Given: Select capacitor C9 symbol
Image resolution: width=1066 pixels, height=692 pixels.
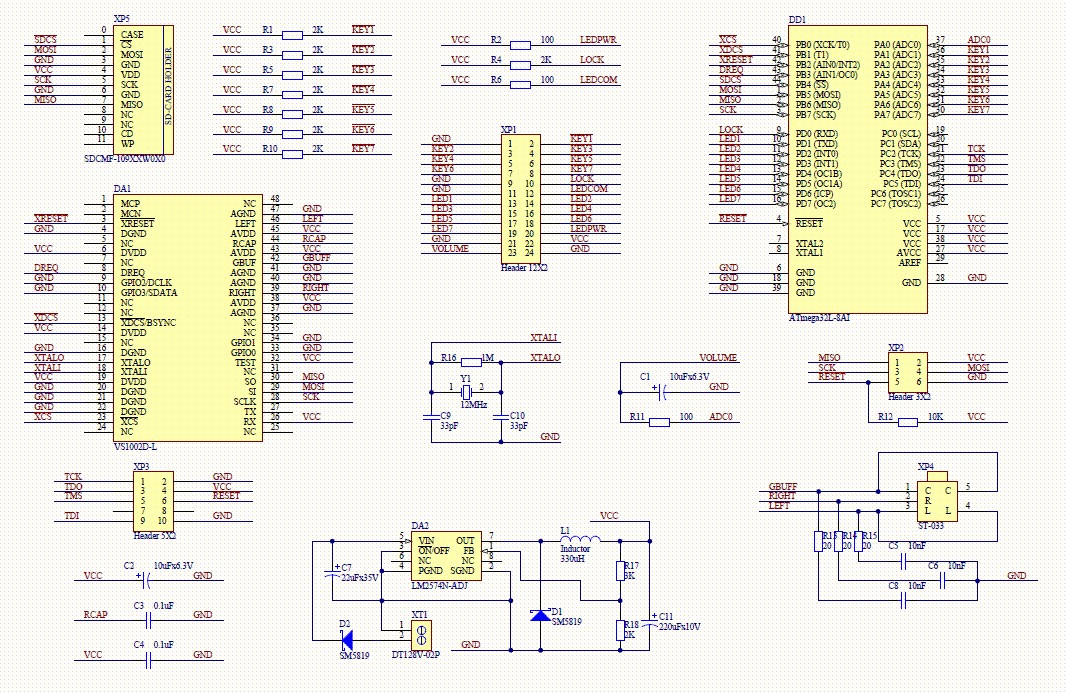Looking at the screenshot, I should pyautogui.click(x=431, y=415).
